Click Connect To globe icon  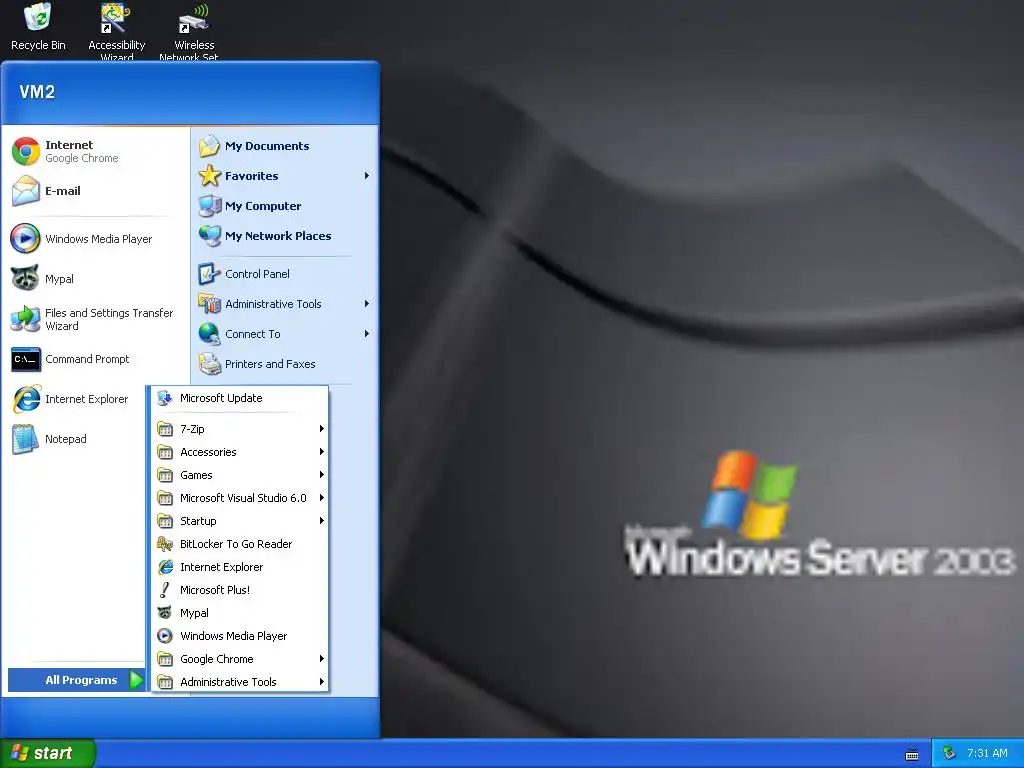(x=210, y=334)
